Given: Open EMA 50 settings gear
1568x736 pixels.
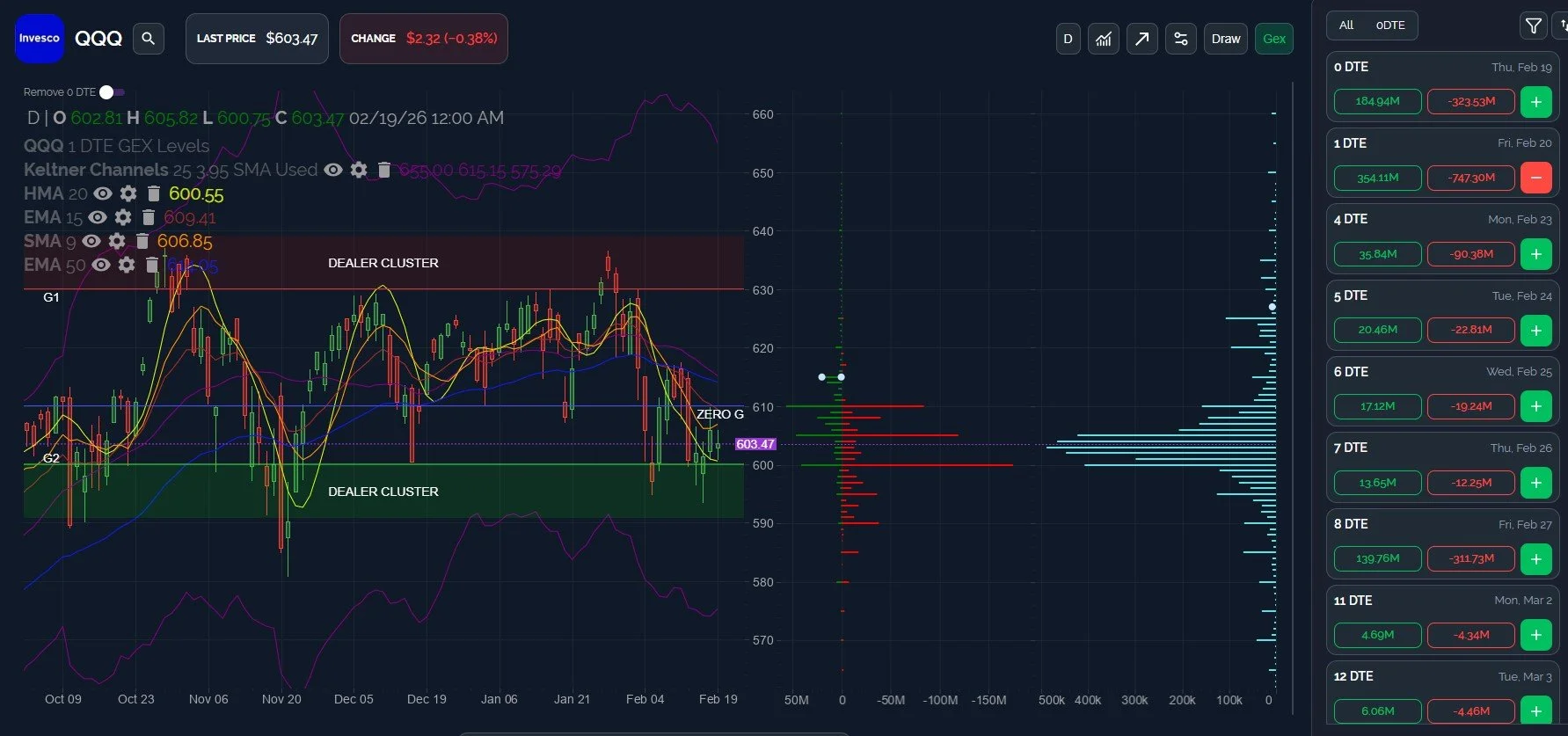Looking at the screenshot, I should [x=127, y=265].
